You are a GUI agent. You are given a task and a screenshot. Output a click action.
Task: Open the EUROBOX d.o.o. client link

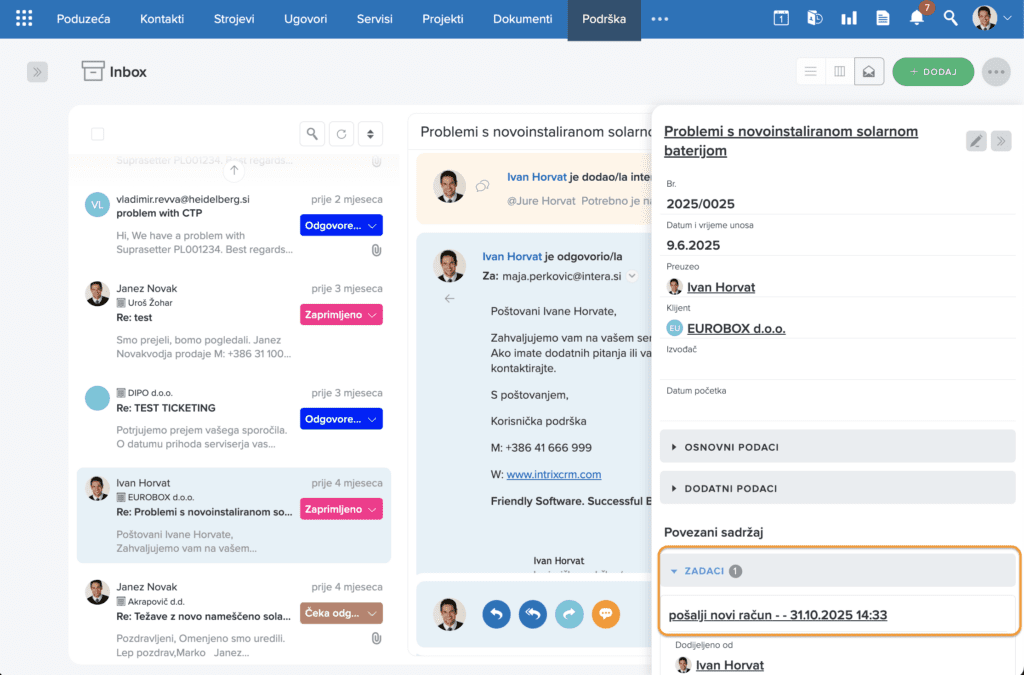pyautogui.click(x=735, y=328)
